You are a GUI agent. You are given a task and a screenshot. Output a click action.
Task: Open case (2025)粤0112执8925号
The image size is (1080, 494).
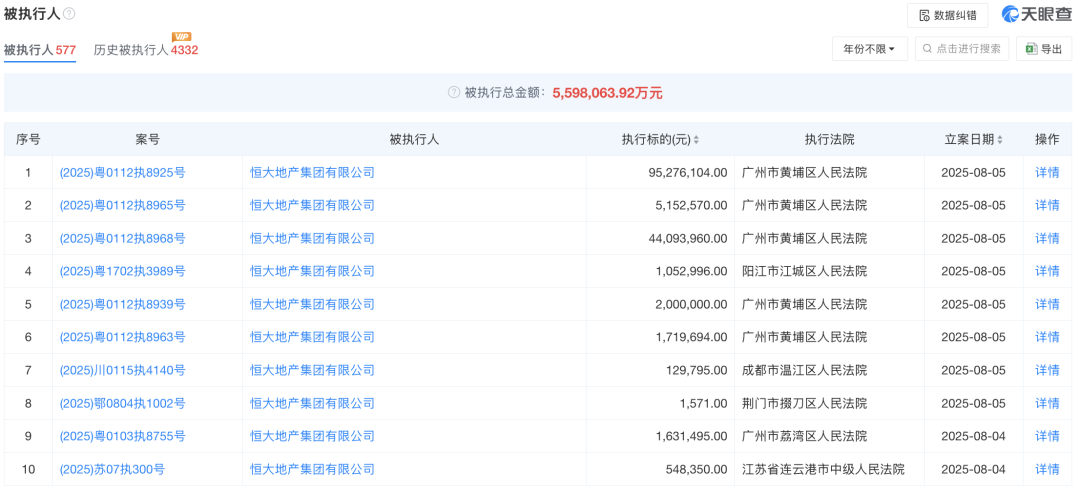123,172
